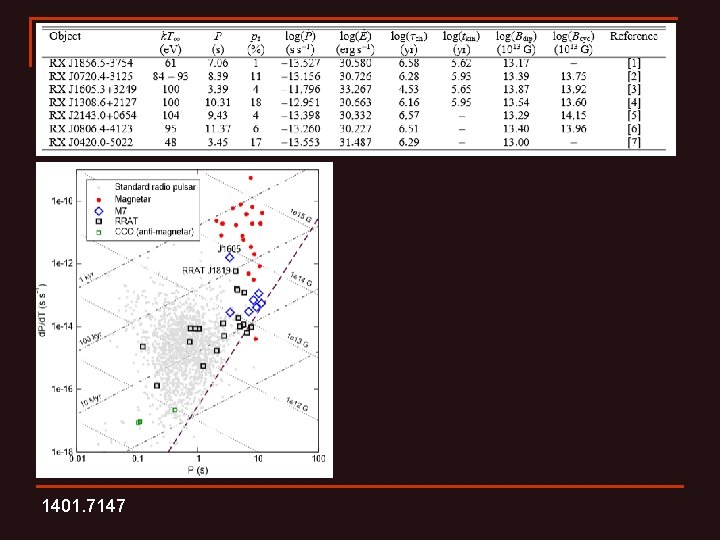Select the 100 kyr age line label
The image size is (720, 540).
[x=90, y=339]
